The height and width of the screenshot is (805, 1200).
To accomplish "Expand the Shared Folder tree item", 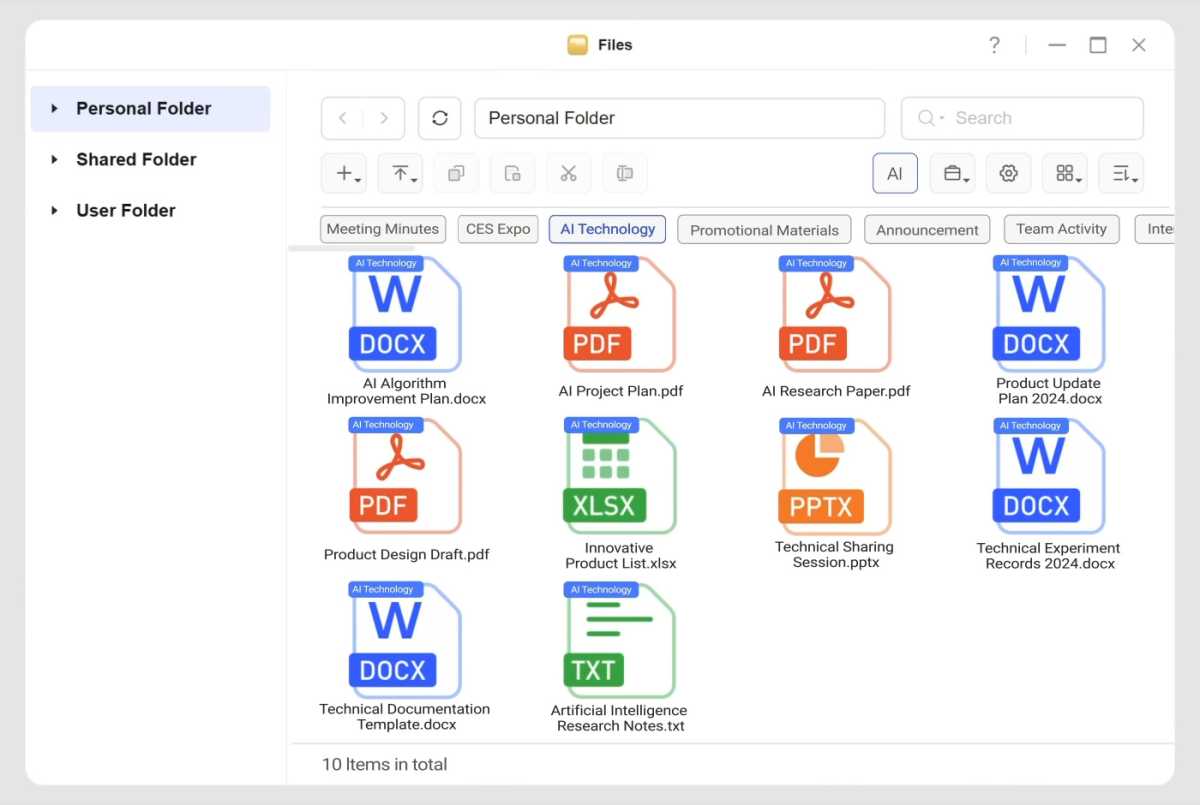I will click(x=55, y=160).
